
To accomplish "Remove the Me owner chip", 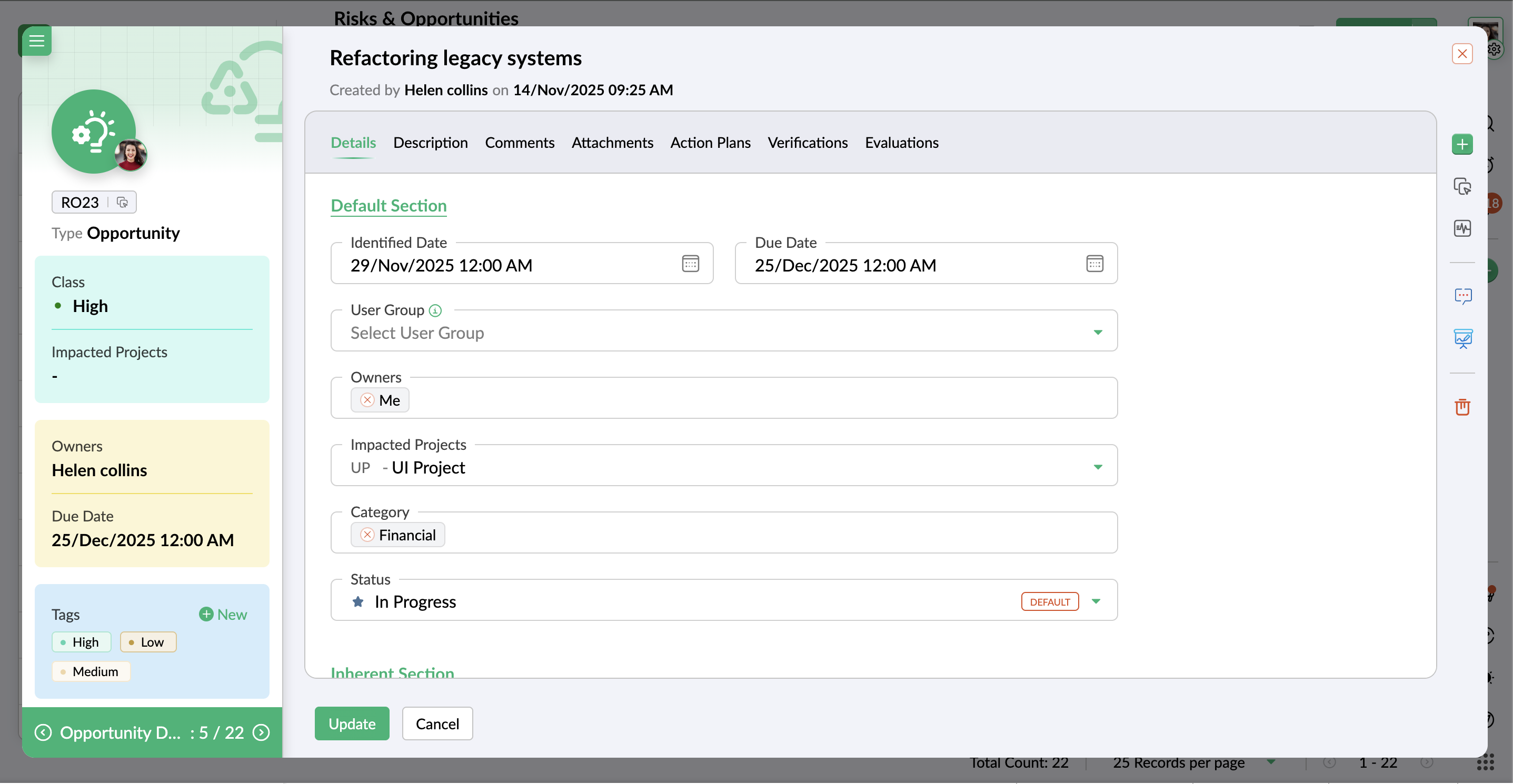I will point(367,400).
